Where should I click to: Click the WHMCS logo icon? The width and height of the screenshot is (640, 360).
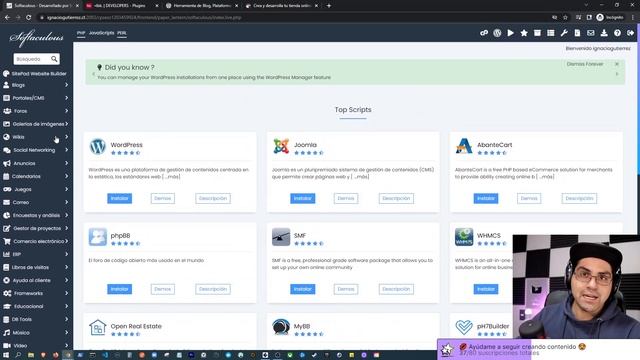tap(464, 237)
